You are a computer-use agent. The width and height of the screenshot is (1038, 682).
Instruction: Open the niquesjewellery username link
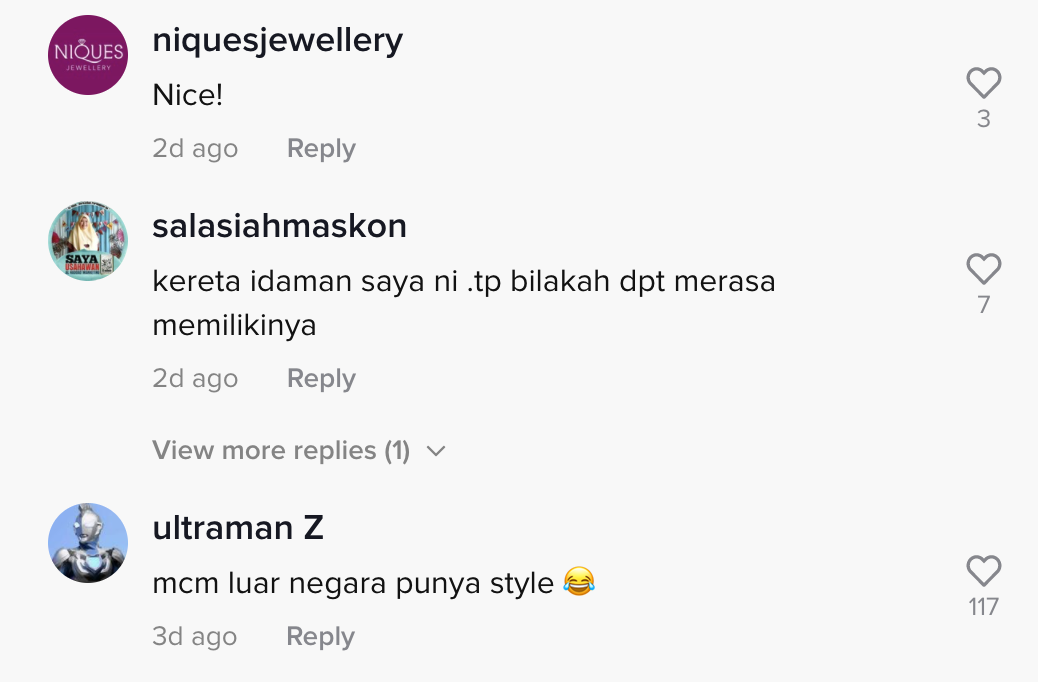(x=277, y=41)
